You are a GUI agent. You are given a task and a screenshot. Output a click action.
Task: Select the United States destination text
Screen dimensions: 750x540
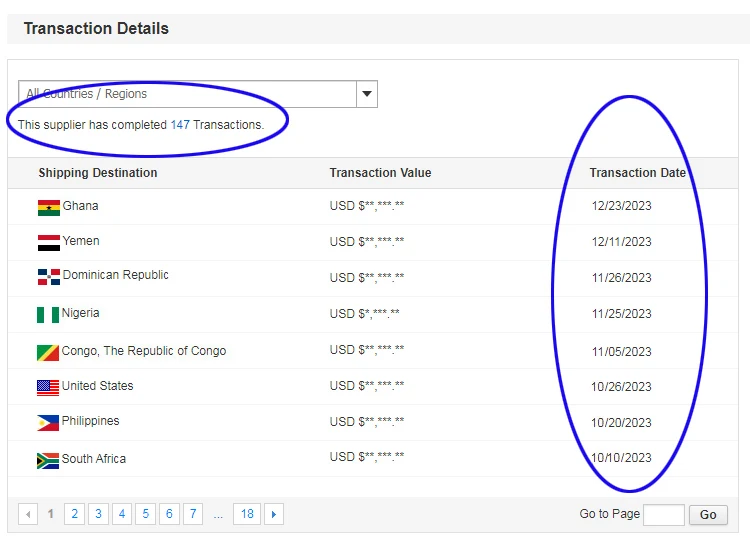coord(98,386)
